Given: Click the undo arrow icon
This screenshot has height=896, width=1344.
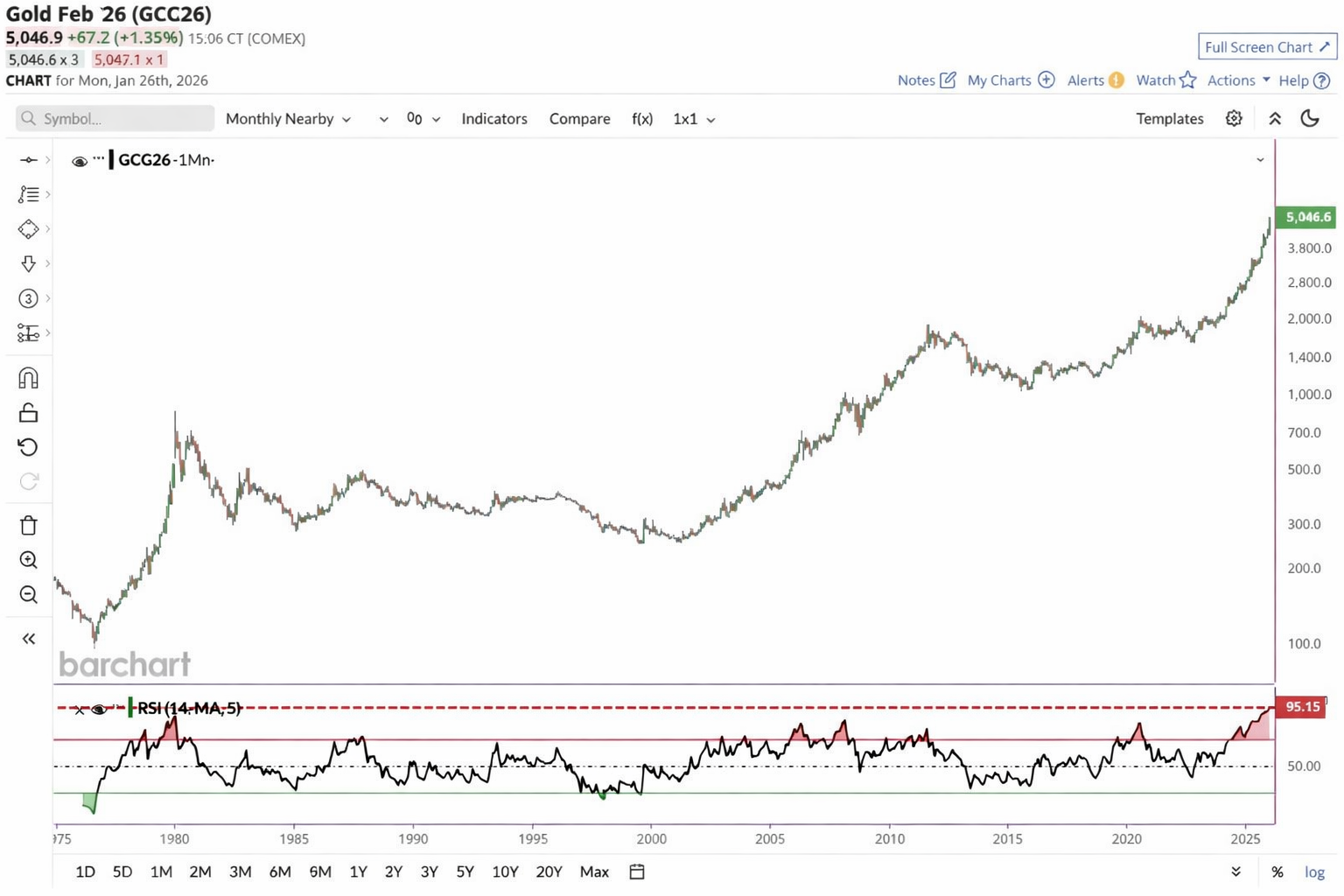Looking at the screenshot, I should tap(28, 447).
